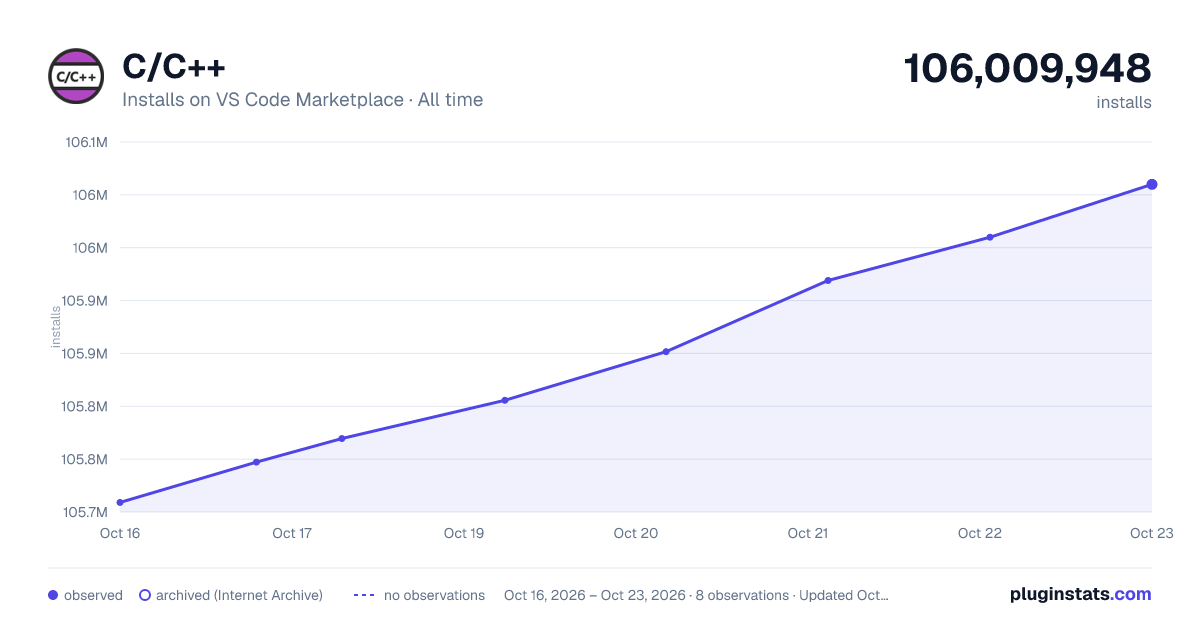
Task: Click the 'installs' label beneath the total count
Action: pyautogui.click(x=1124, y=102)
